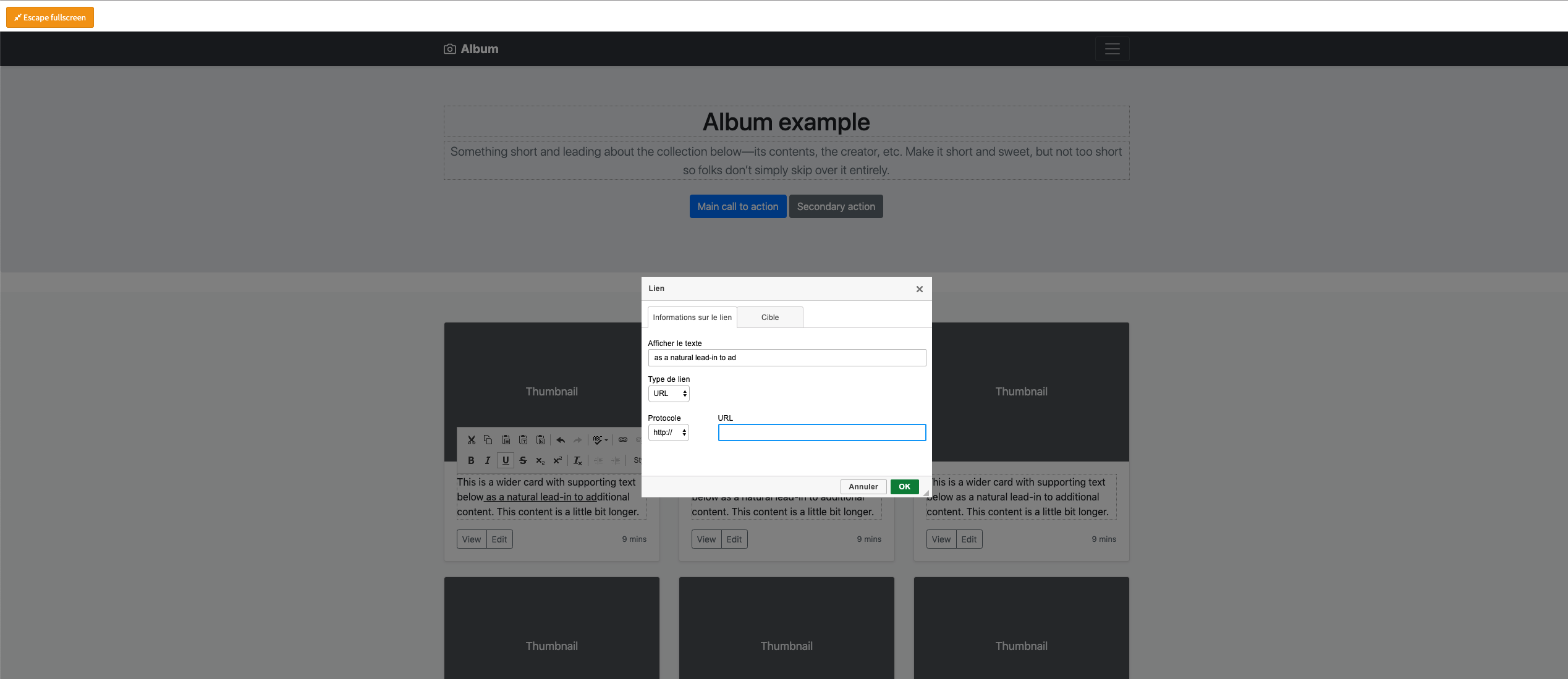
Task: Toggle strikethrough formatting
Action: pyautogui.click(x=523, y=460)
